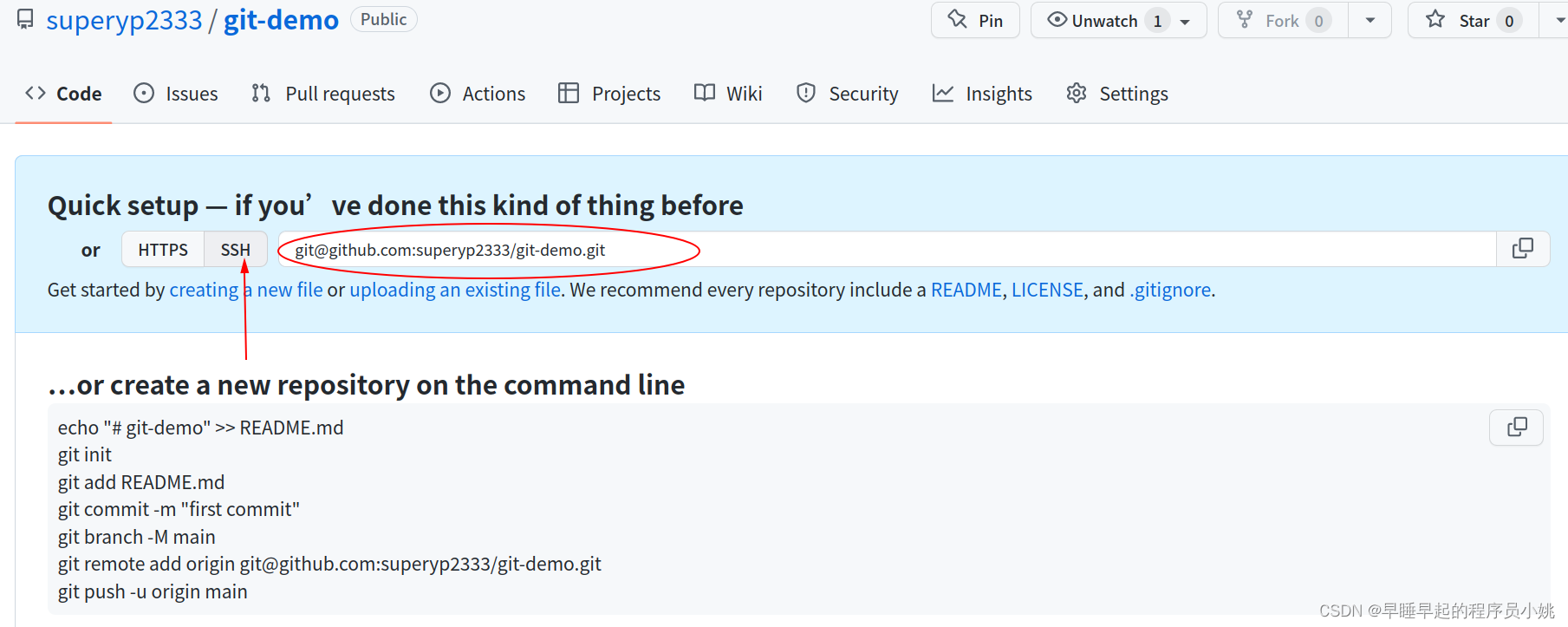Switch to the Issues tab

176,94
